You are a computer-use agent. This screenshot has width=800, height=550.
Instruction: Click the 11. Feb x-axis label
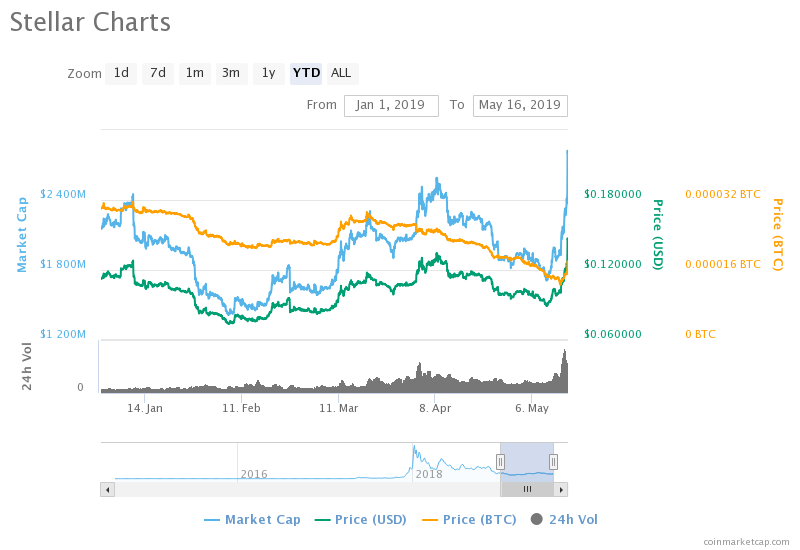241,409
